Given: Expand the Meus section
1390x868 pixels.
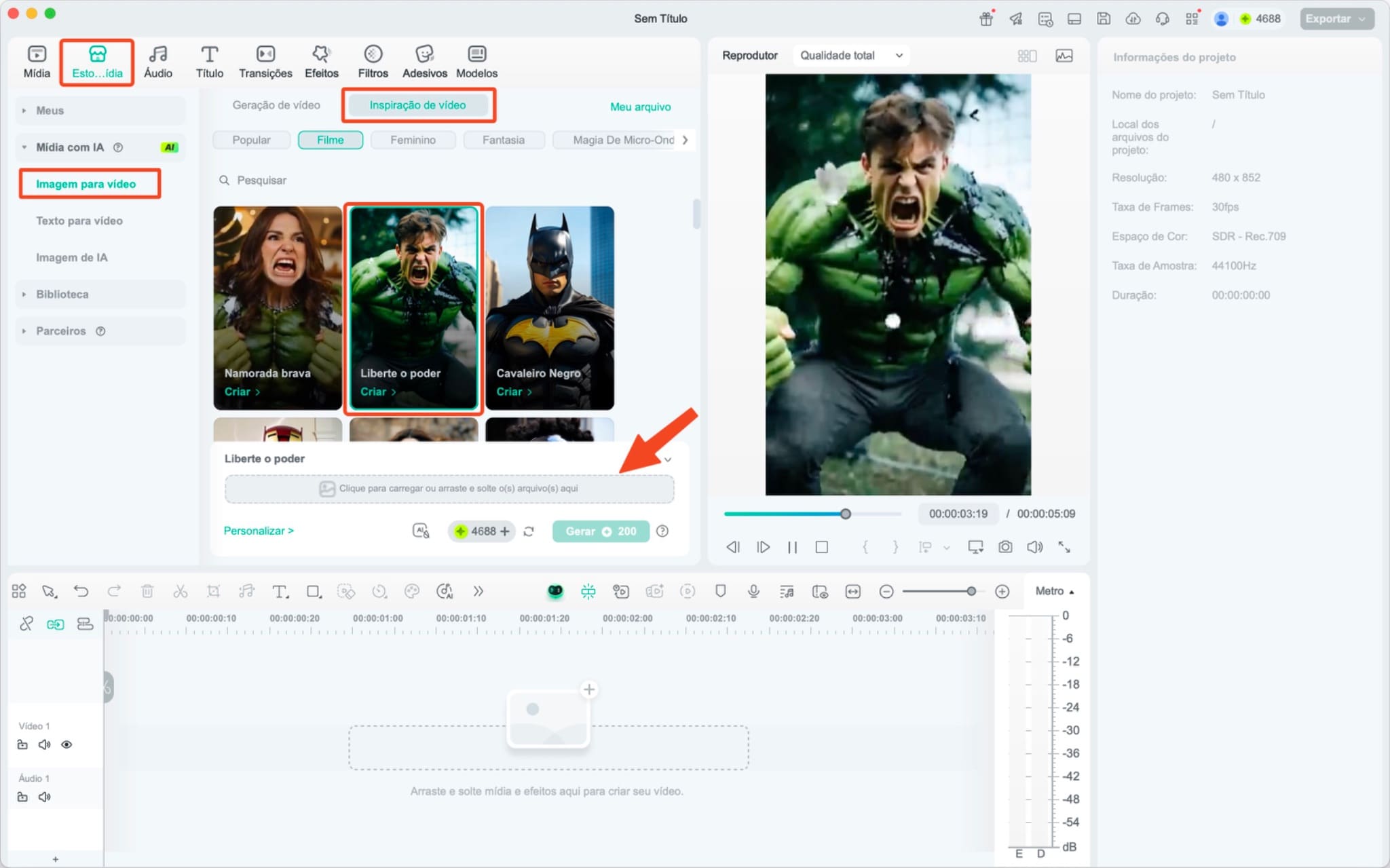Looking at the screenshot, I should [100, 110].
